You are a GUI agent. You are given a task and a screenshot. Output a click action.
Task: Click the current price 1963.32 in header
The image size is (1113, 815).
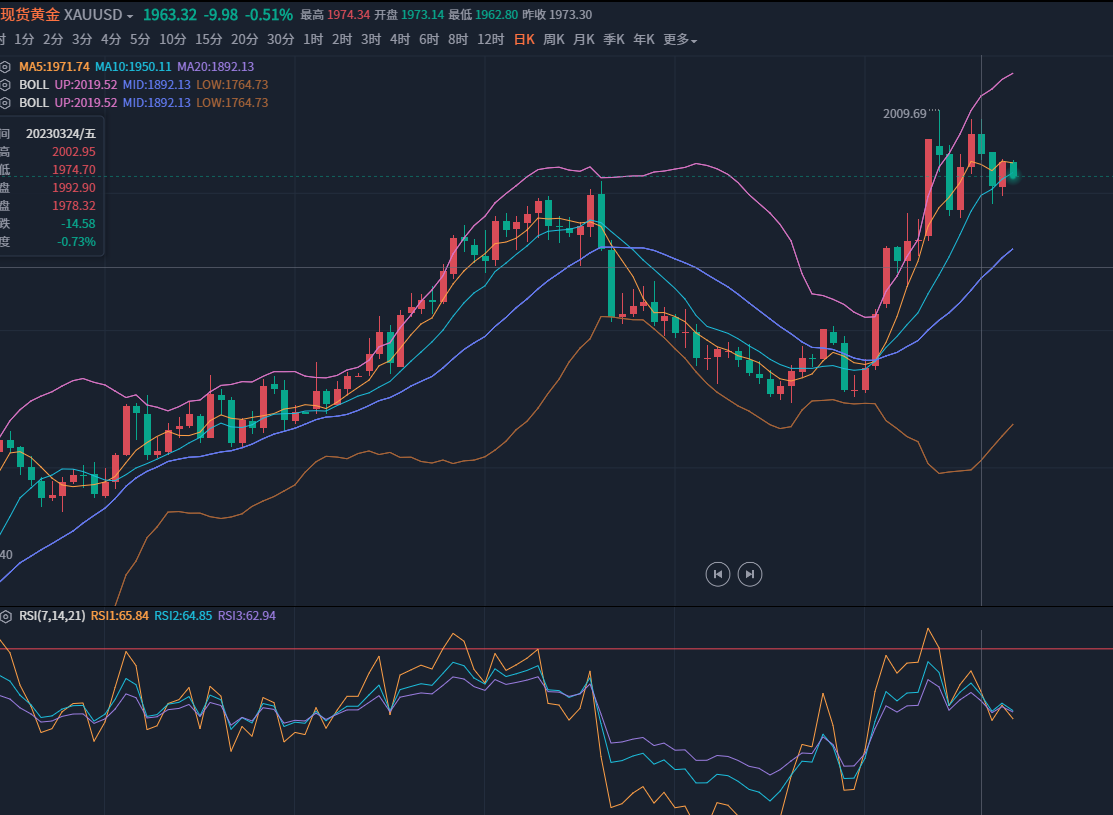[170, 15]
